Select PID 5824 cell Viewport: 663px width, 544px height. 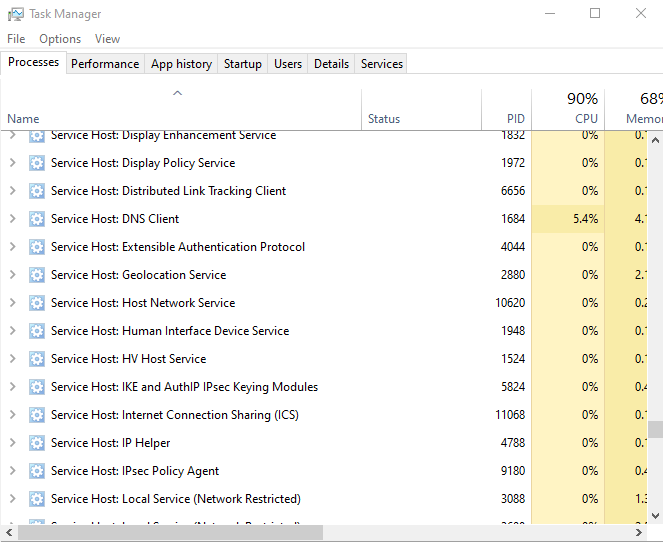[x=513, y=387]
